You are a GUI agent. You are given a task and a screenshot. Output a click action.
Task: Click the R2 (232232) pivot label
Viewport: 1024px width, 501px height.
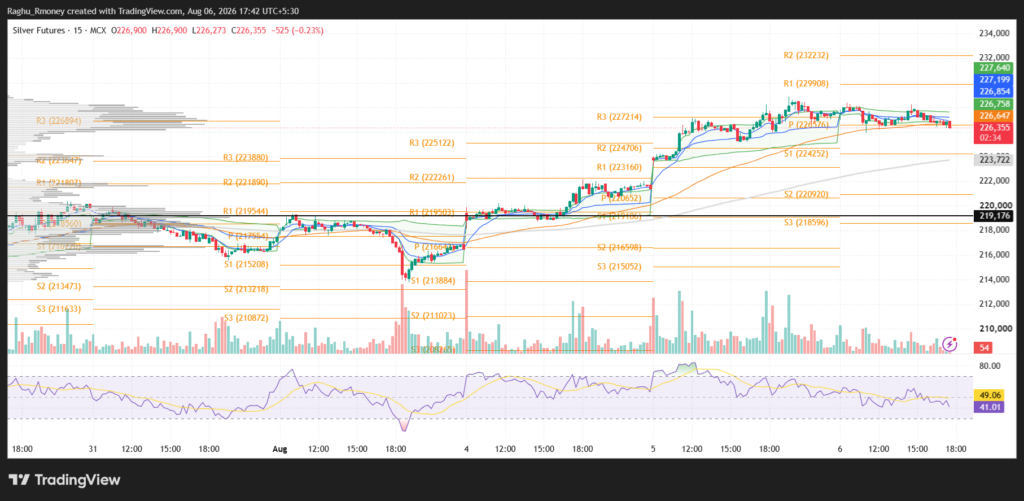[x=806, y=56]
